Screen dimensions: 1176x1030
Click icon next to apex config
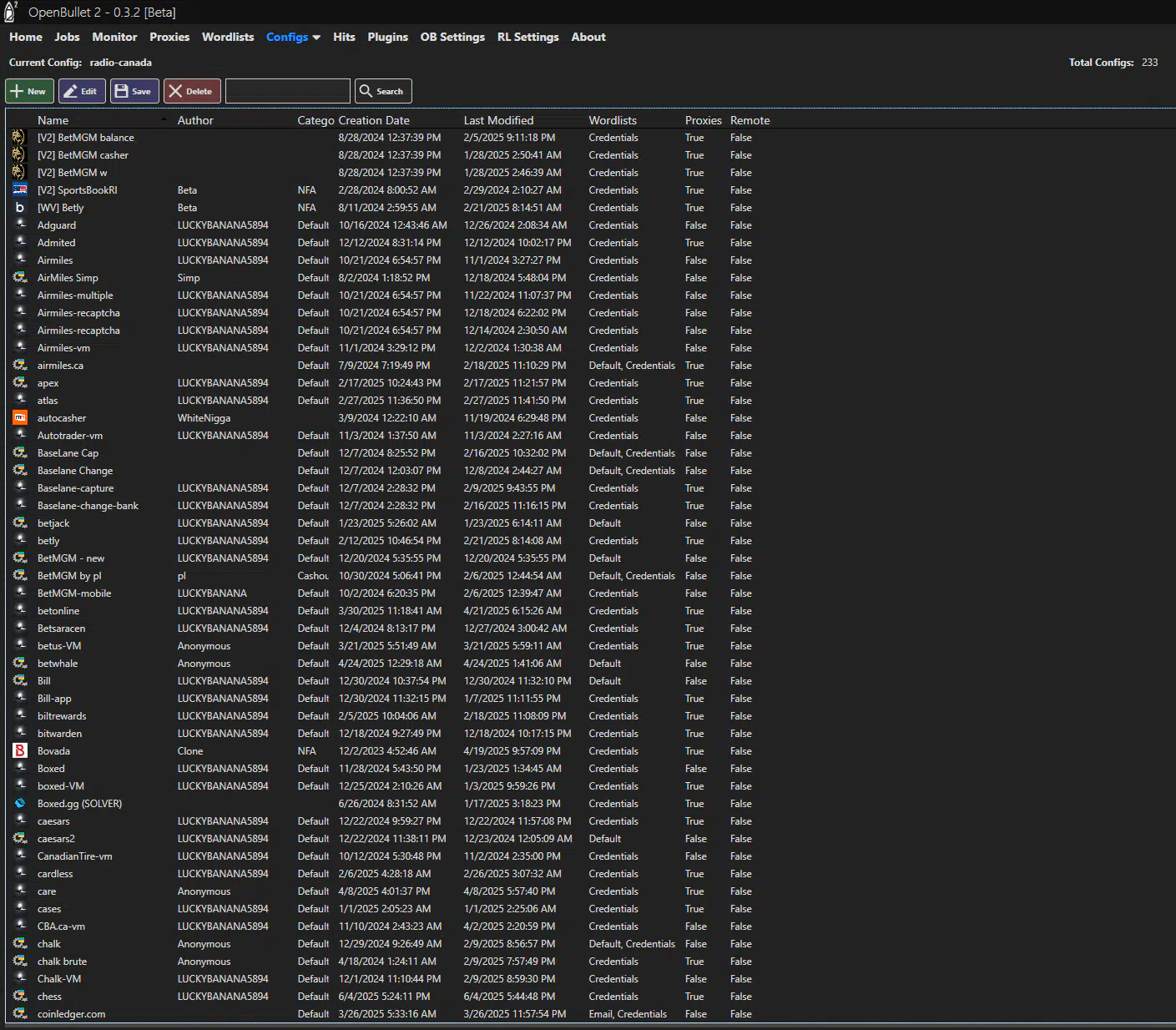[20, 383]
